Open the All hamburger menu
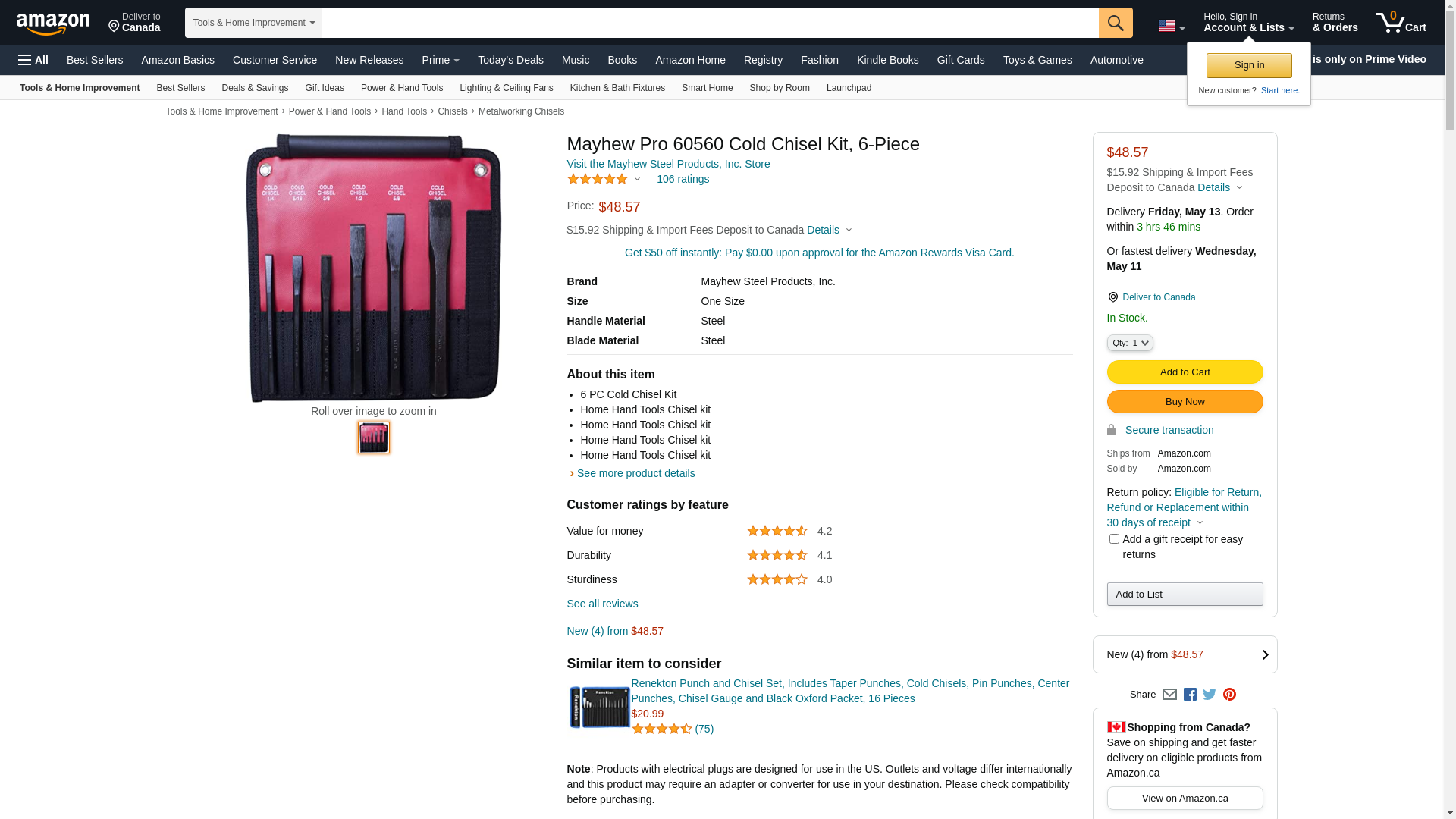Image resolution: width=1456 pixels, height=819 pixels. tap(33, 60)
